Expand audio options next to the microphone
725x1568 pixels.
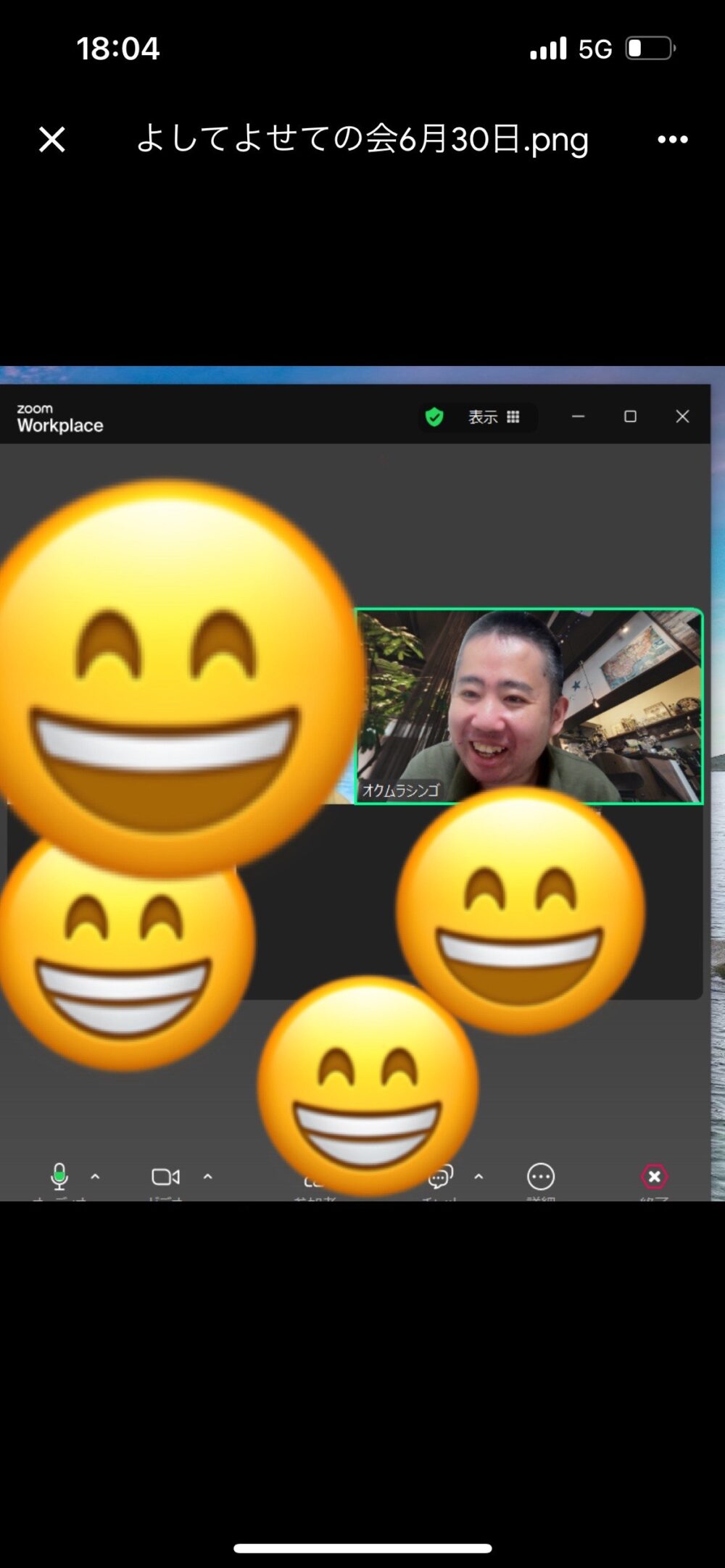coord(95,1176)
